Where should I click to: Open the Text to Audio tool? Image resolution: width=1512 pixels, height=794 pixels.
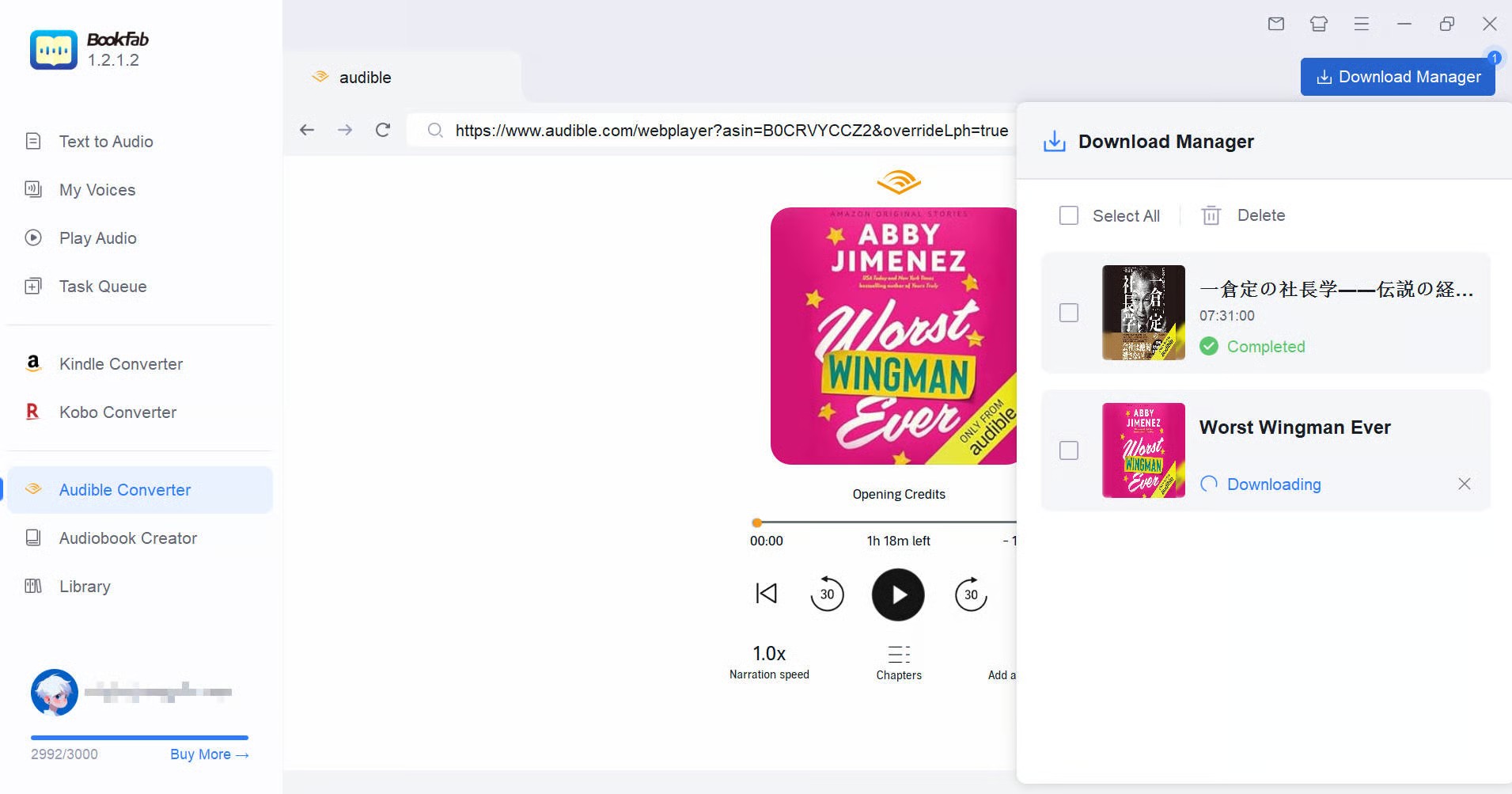[x=105, y=141]
